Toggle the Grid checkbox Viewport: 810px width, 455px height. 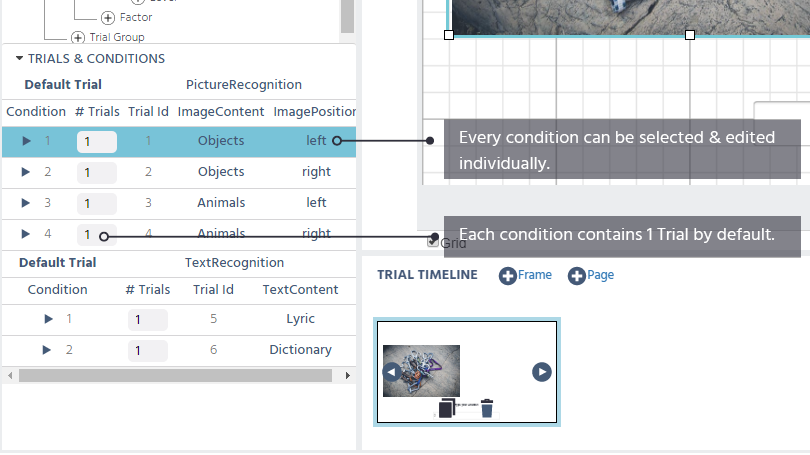point(433,241)
